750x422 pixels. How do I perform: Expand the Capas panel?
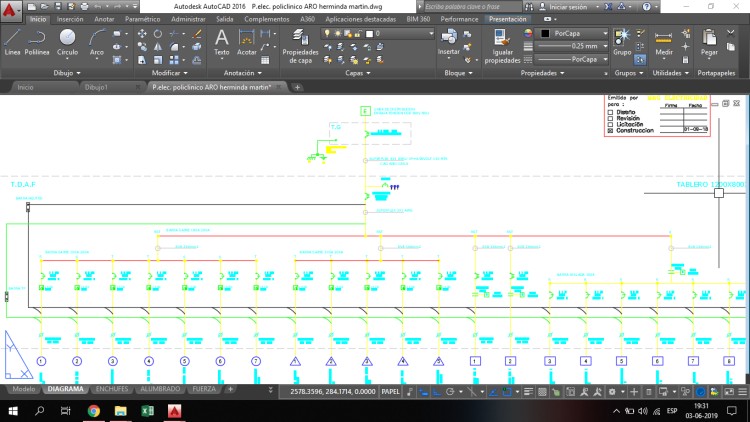tap(358, 73)
